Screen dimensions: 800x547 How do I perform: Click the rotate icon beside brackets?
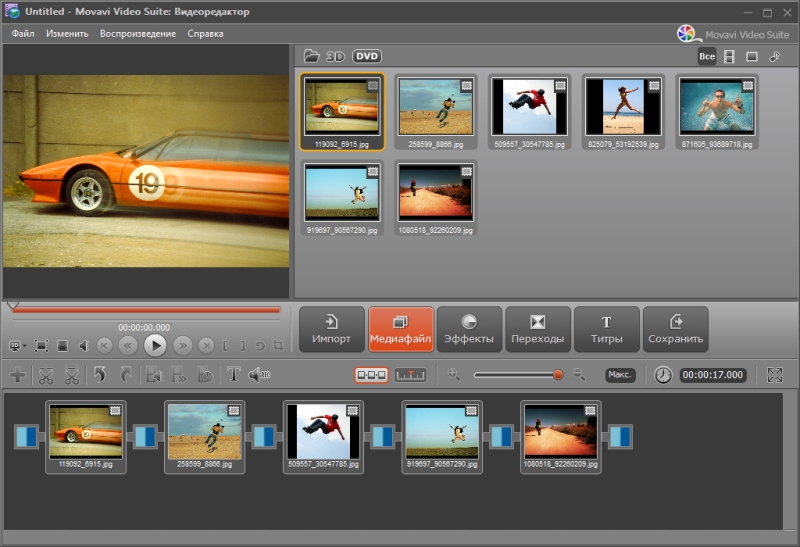tap(260, 346)
